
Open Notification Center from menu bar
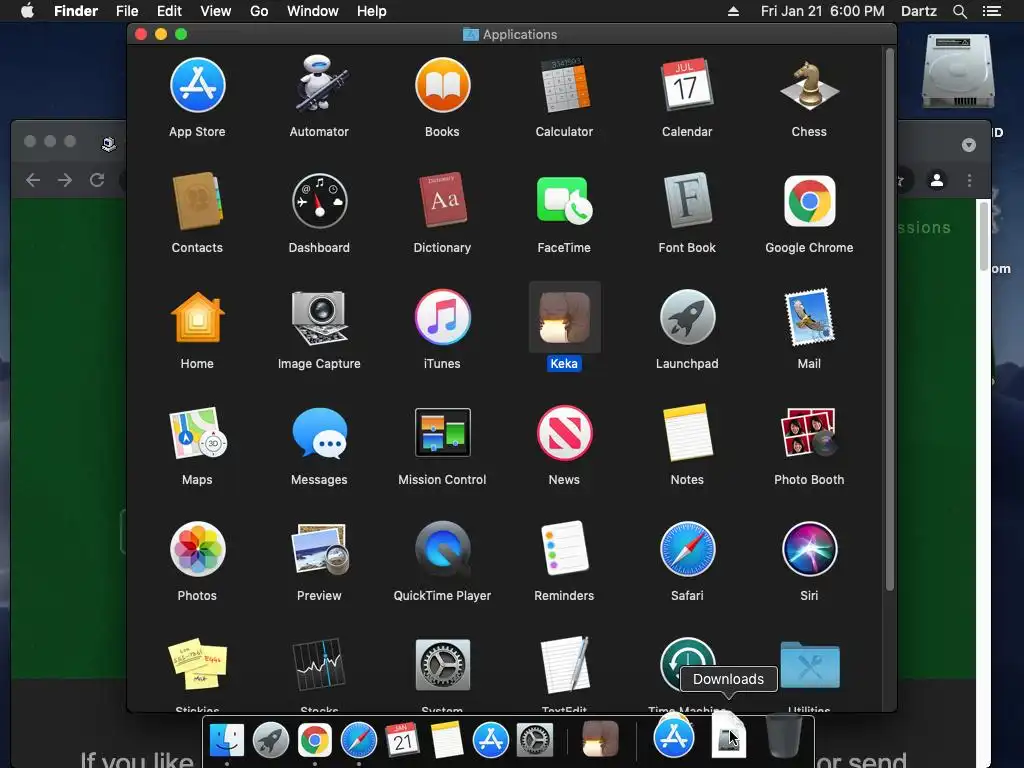click(991, 11)
